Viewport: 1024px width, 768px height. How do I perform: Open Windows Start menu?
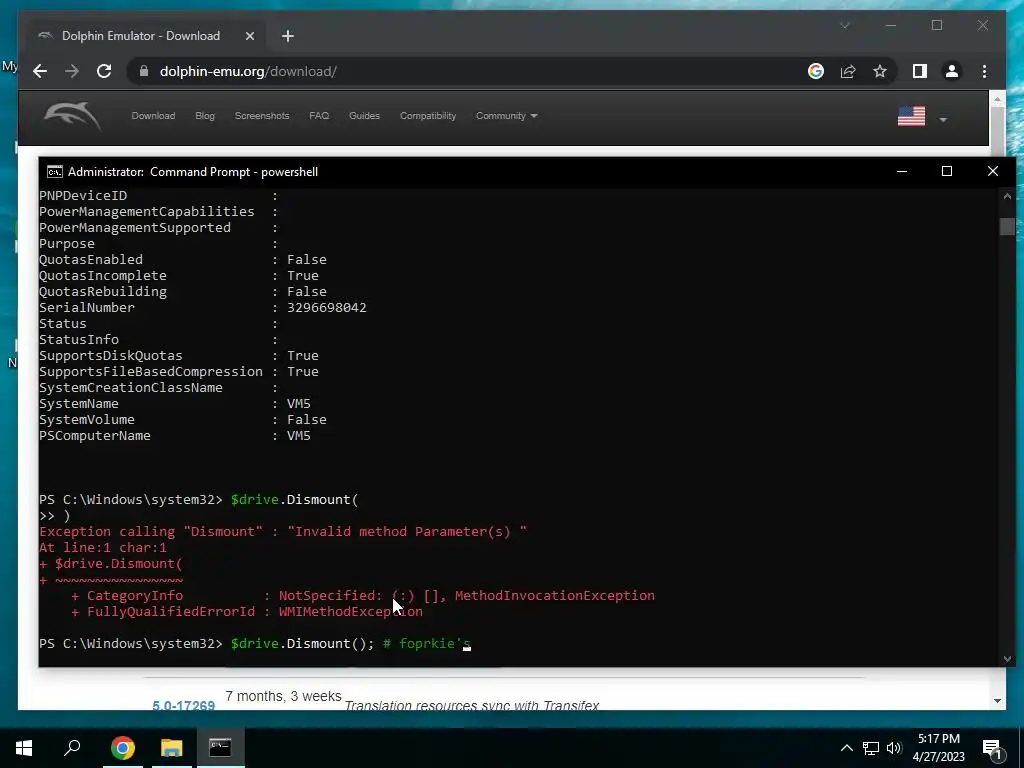coord(24,748)
